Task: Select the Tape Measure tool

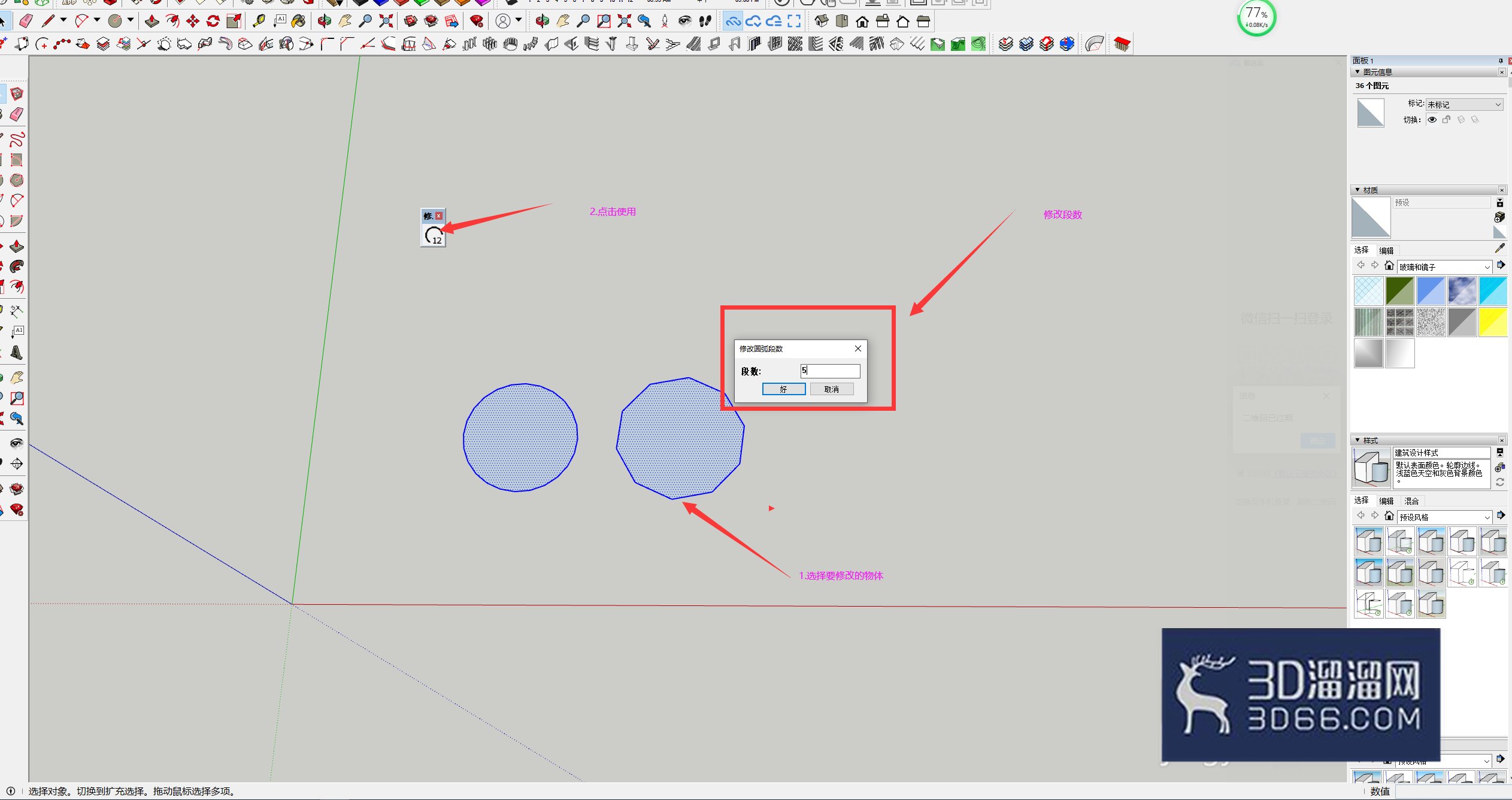Action: coord(259,22)
